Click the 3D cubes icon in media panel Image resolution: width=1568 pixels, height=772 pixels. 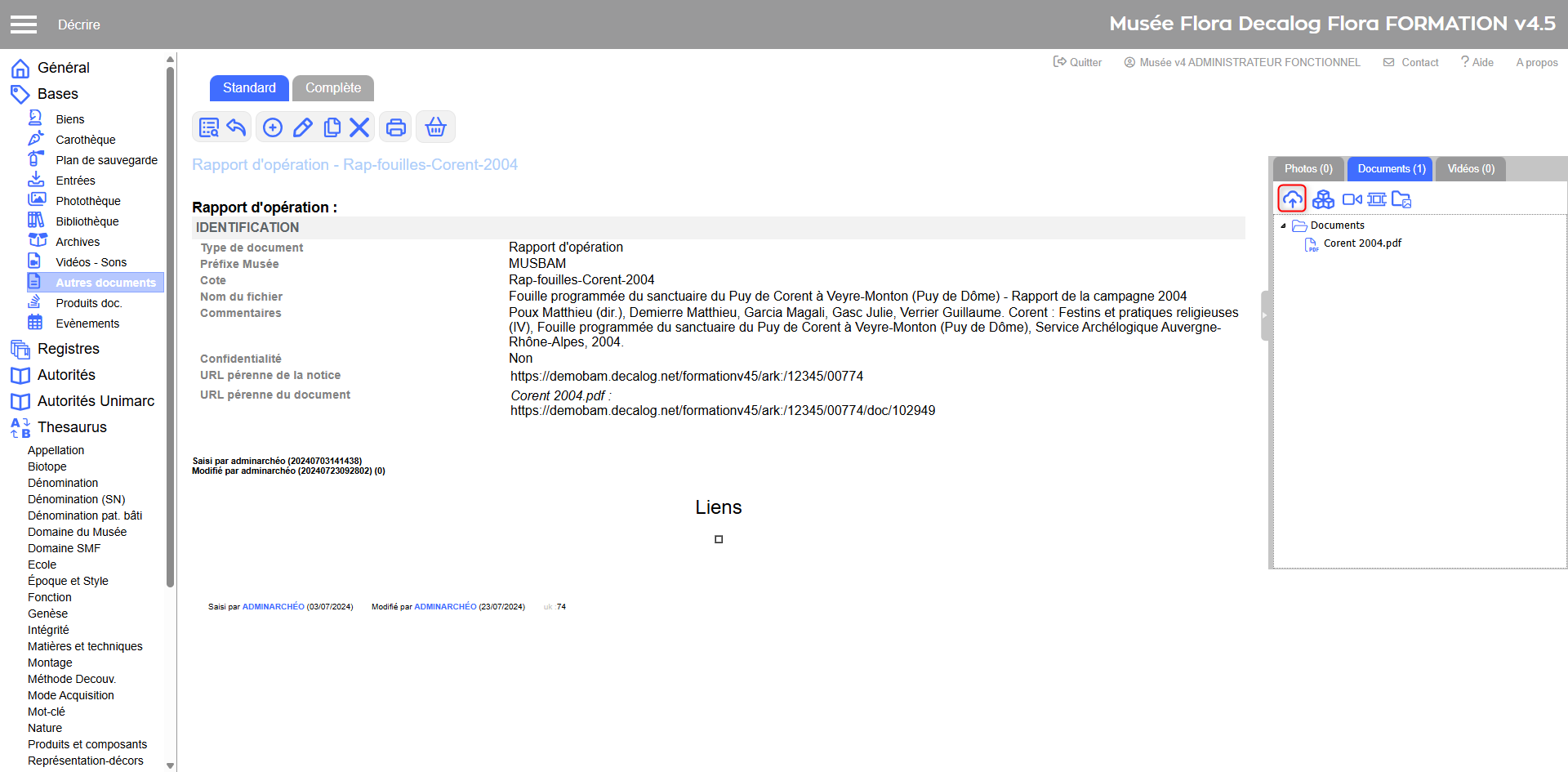pyautogui.click(x=1323, y=199)
